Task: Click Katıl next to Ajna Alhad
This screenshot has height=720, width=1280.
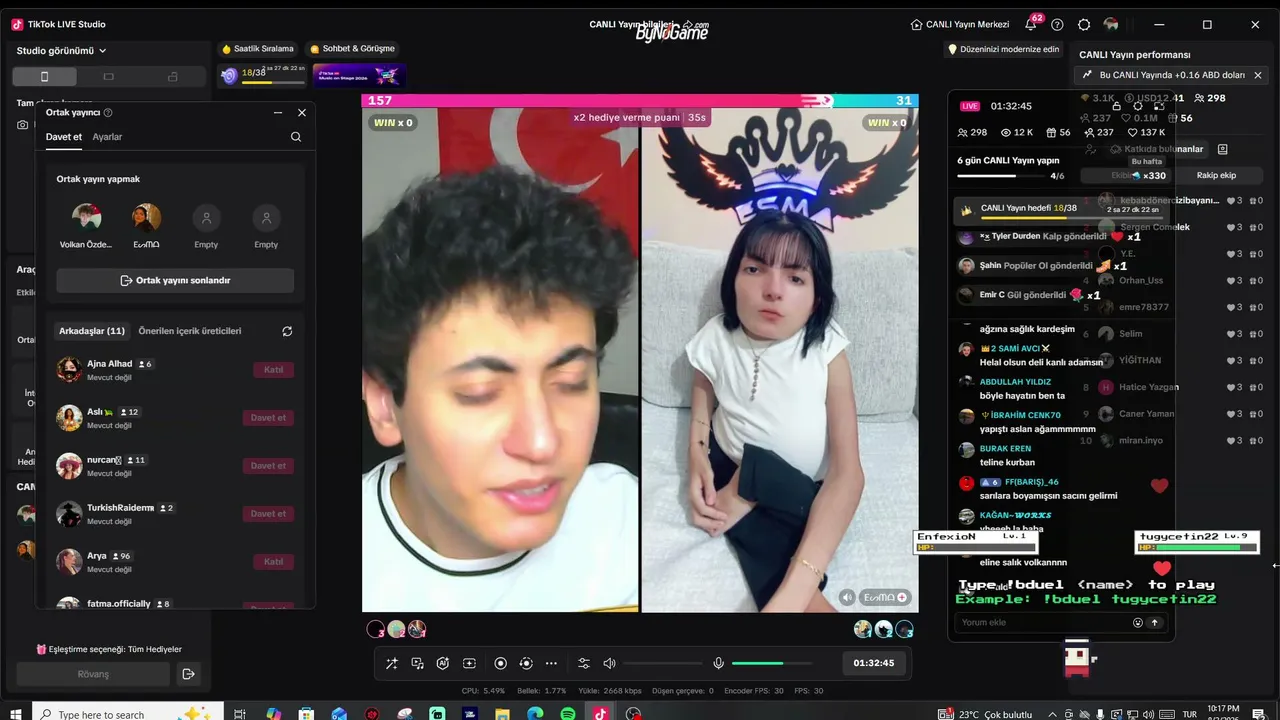Action: [x=273, y=370]
